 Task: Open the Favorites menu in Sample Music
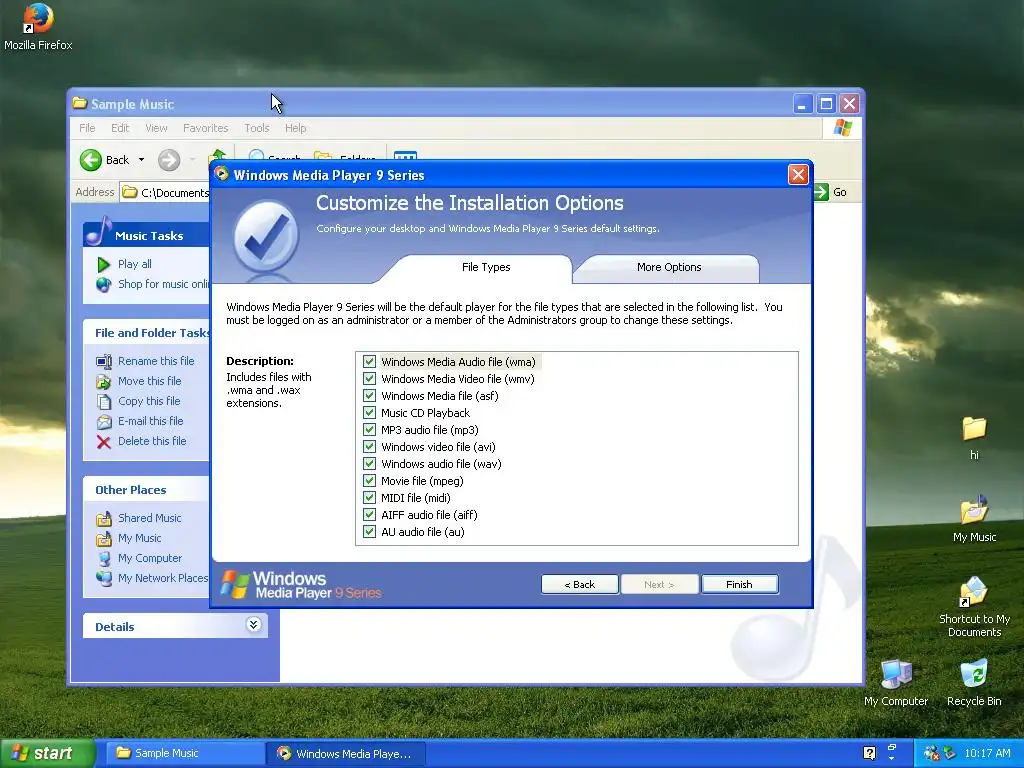pyautogui.click(x=206, y=128)
